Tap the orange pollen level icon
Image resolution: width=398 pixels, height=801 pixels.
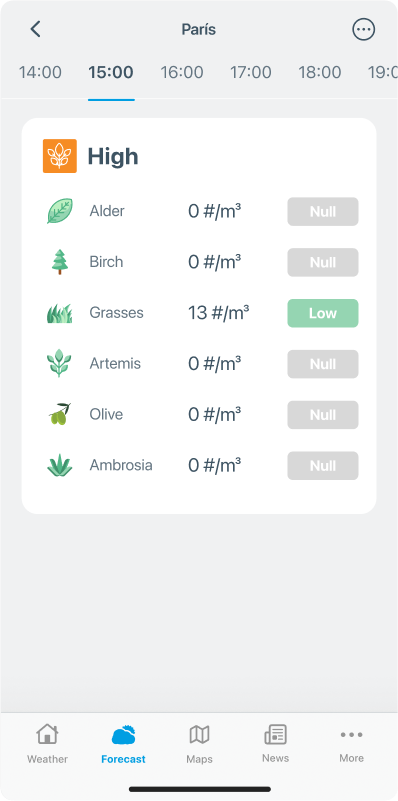[x=60, y=156]
